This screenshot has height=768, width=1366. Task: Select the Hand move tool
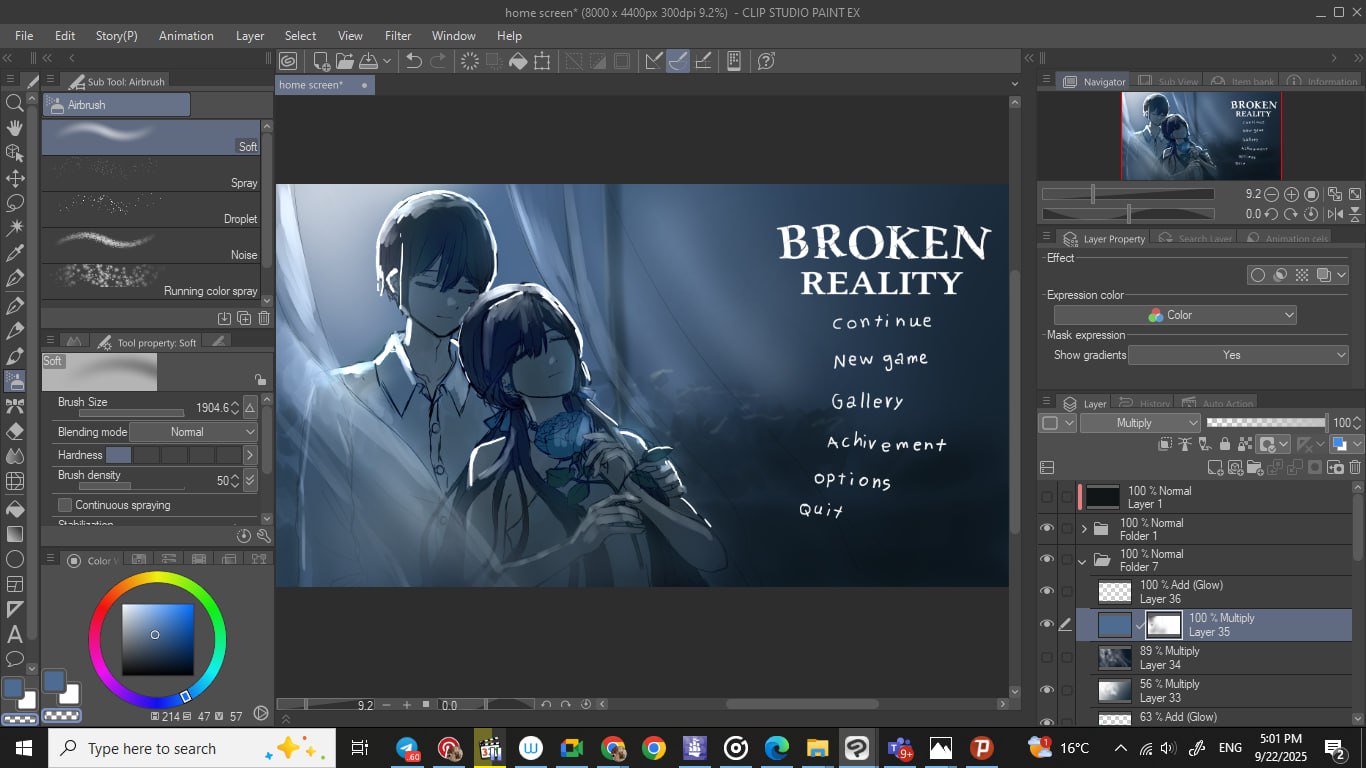coord(15,128)
